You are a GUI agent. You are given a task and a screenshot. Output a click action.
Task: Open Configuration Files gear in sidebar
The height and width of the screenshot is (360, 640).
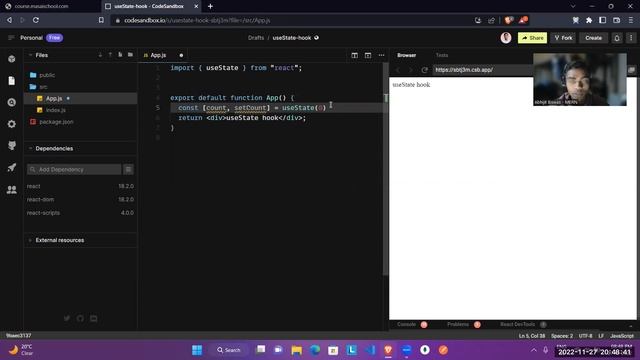click(11, 124)
